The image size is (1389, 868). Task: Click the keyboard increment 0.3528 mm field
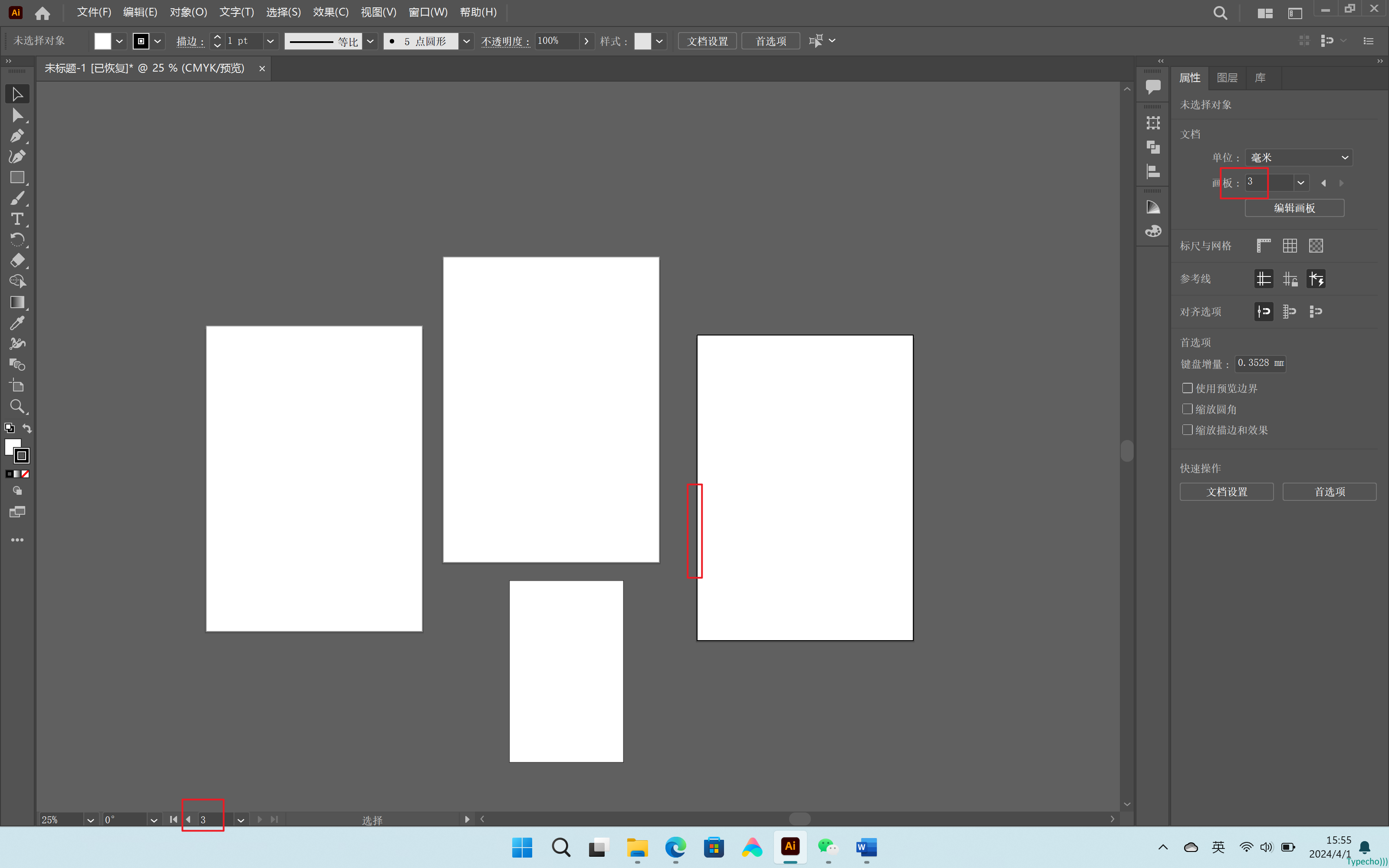click(x=1261, y=363)
